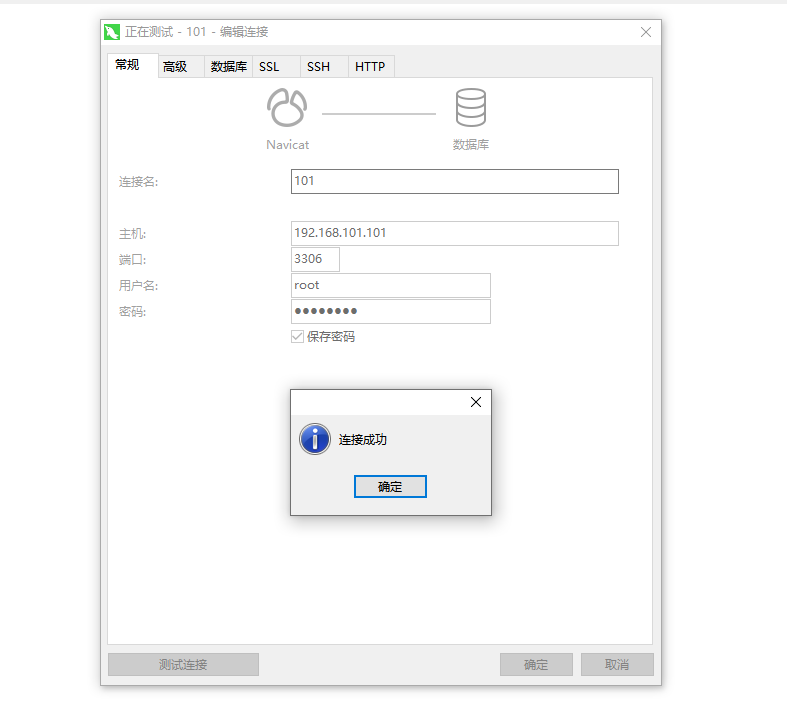Click the 主机: label

click(133, 234)
